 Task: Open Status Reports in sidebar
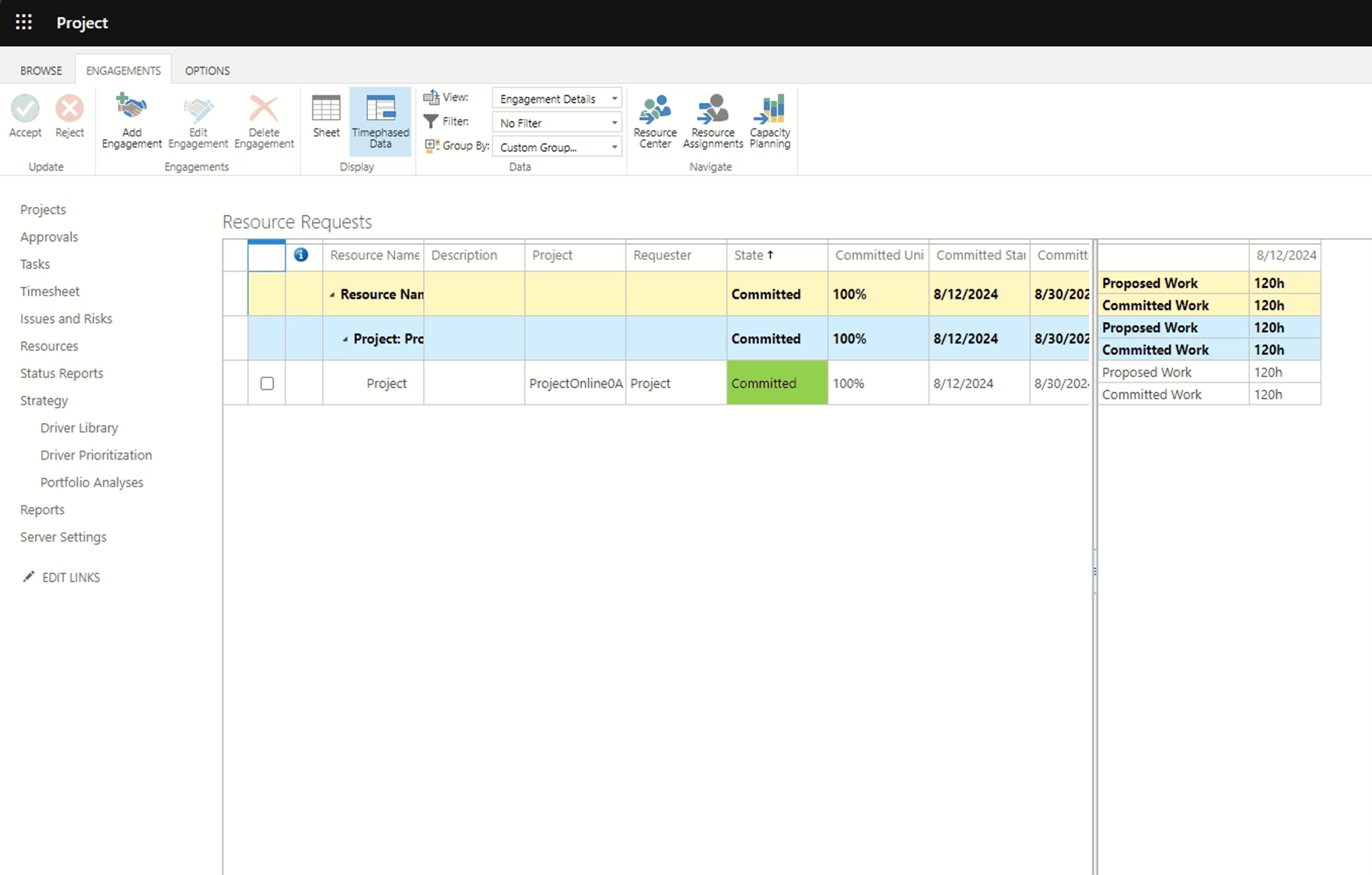(x=61, y=373)
